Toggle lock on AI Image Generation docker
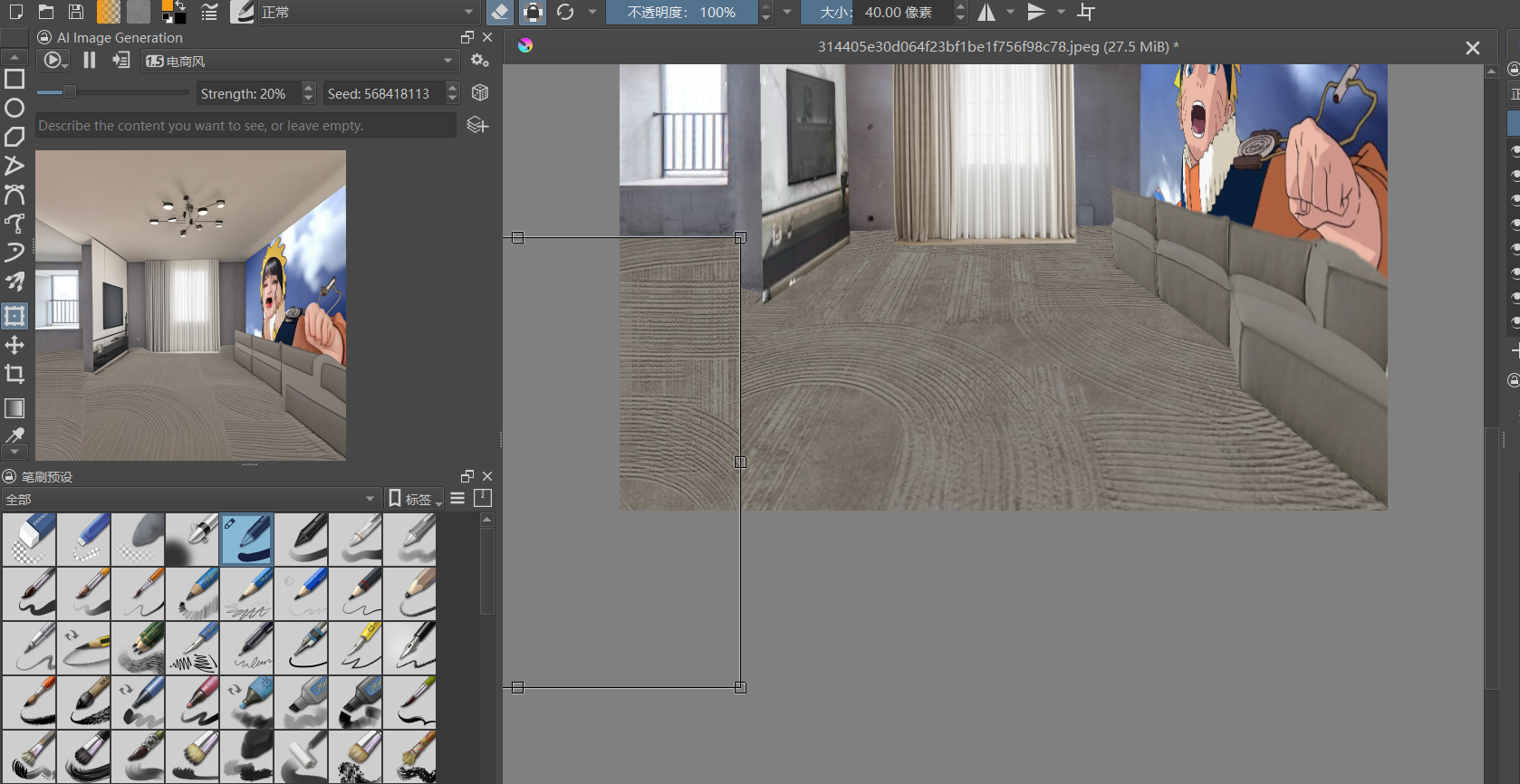1520x784 pixels. 44,37
